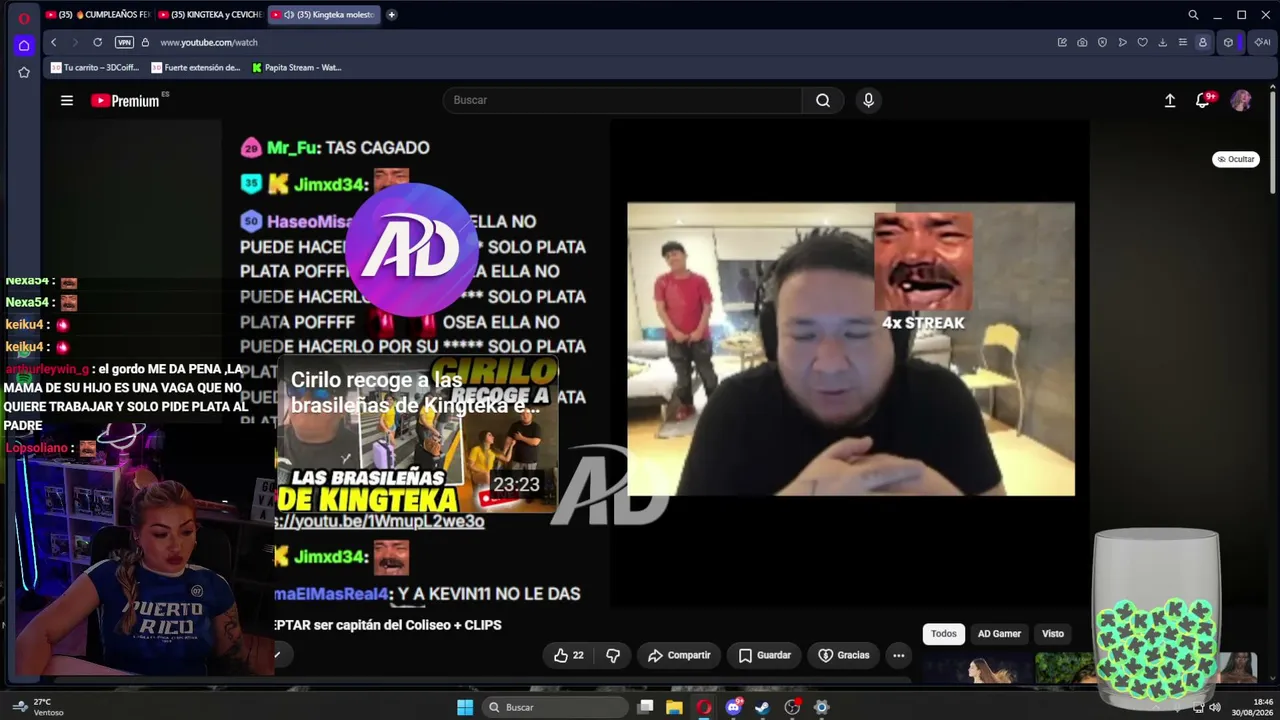Switch to the KINGTEKA y CEVICHE tab
Image resolution: width=1280 pixels, height=720 pixels.
(210, 15)
